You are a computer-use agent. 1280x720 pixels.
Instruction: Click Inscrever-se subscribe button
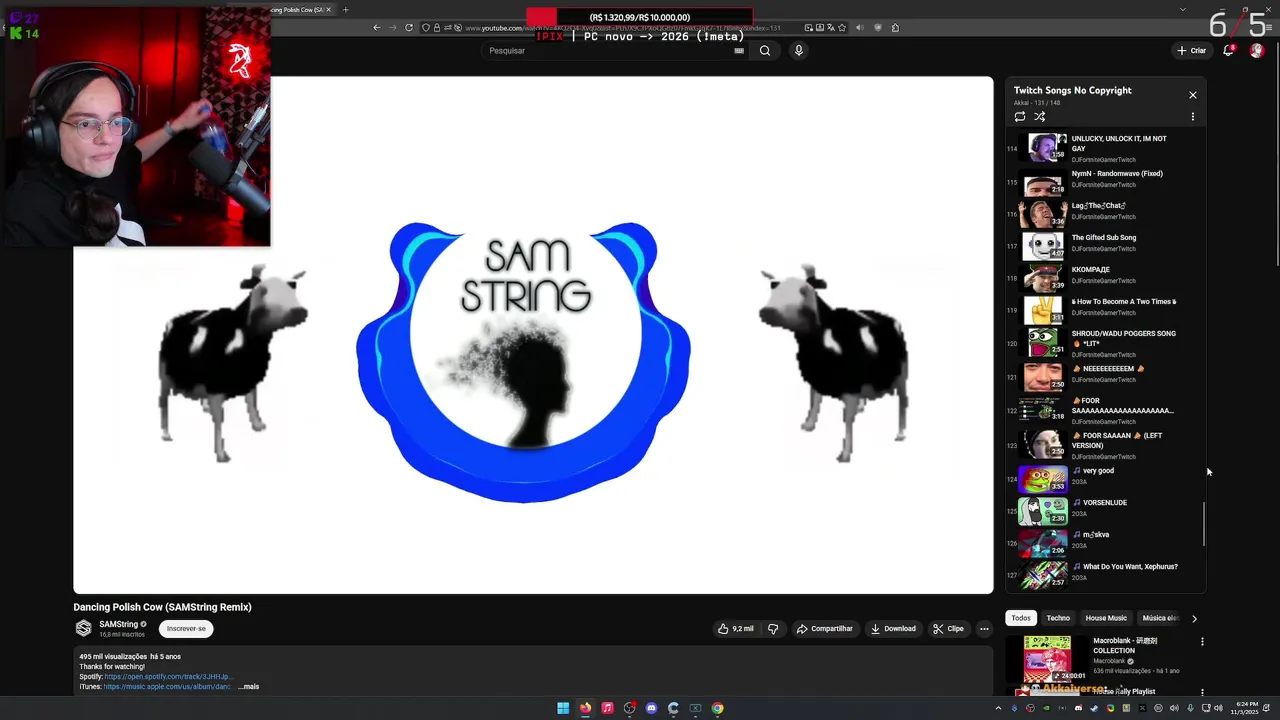pyautogui.click(x=186, y=629)
